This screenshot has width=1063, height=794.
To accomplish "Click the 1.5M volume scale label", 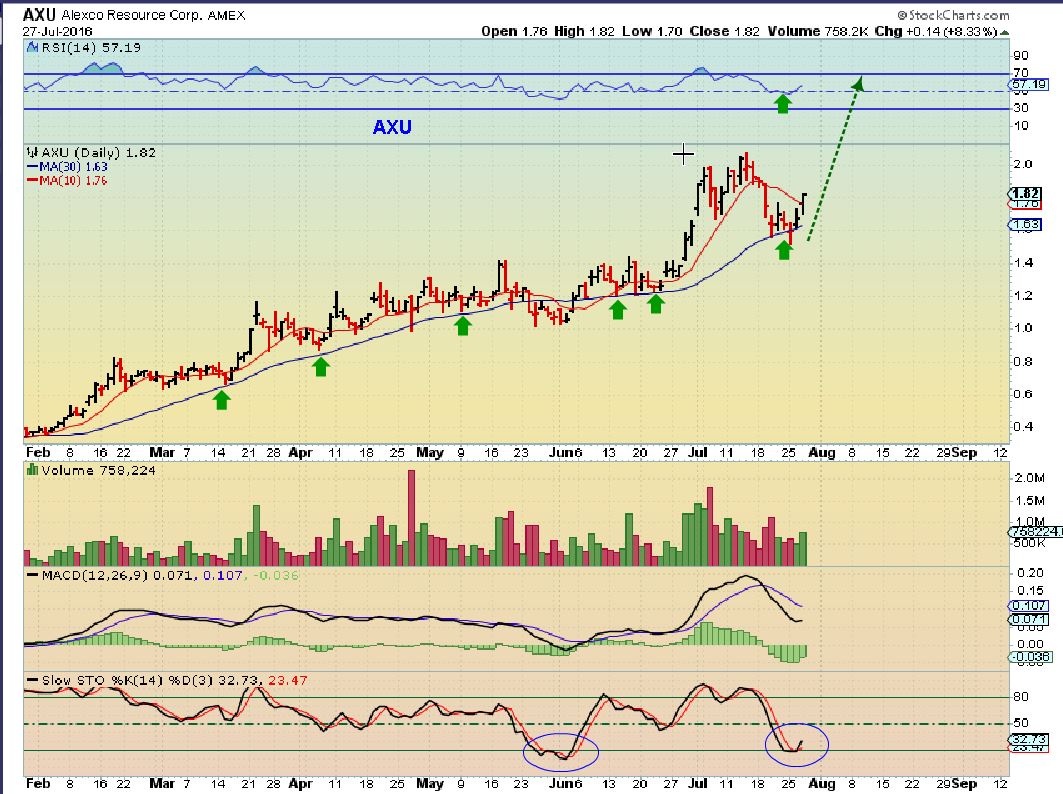I will (x=1028, y=501).
